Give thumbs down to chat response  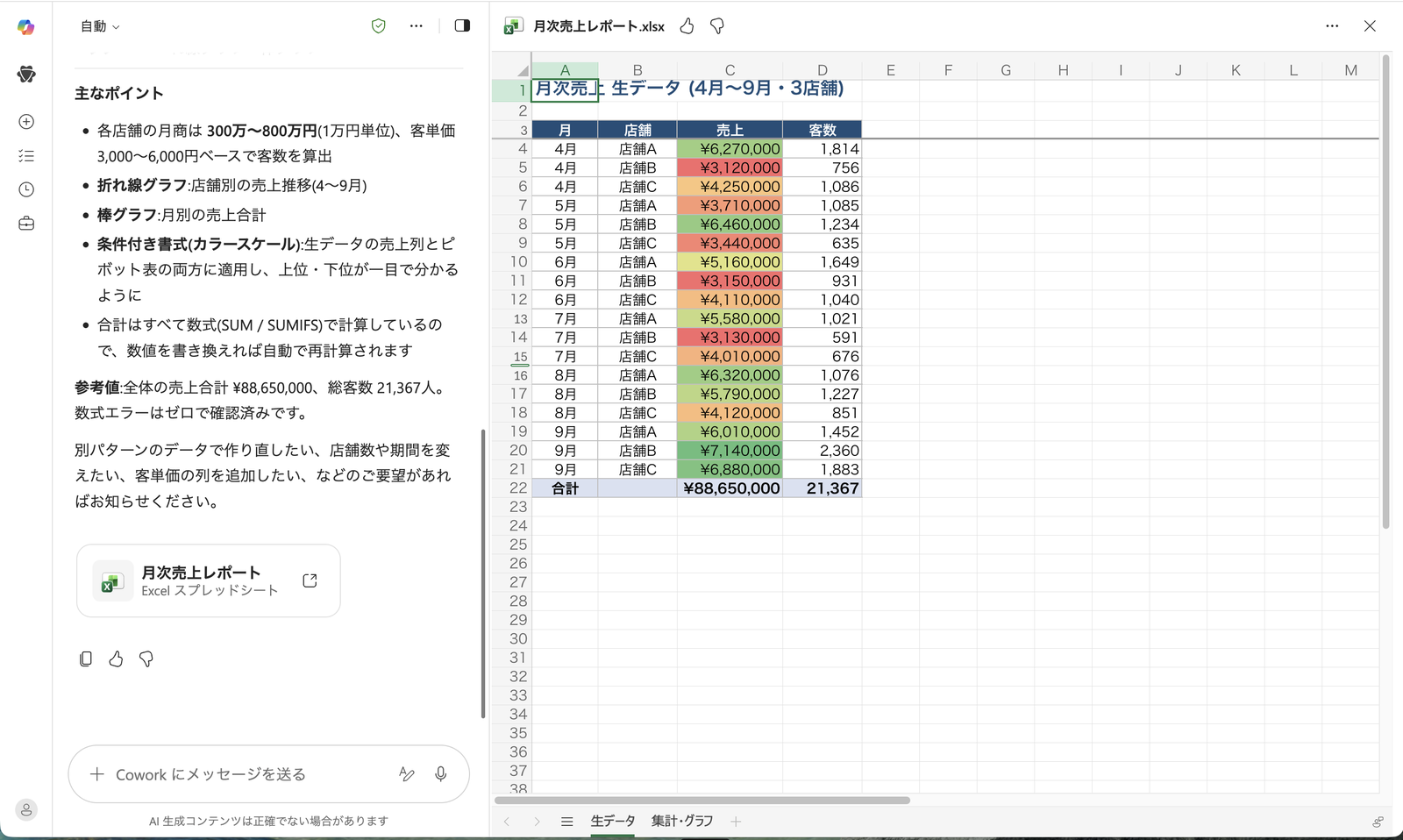click(x=146, y=658)
